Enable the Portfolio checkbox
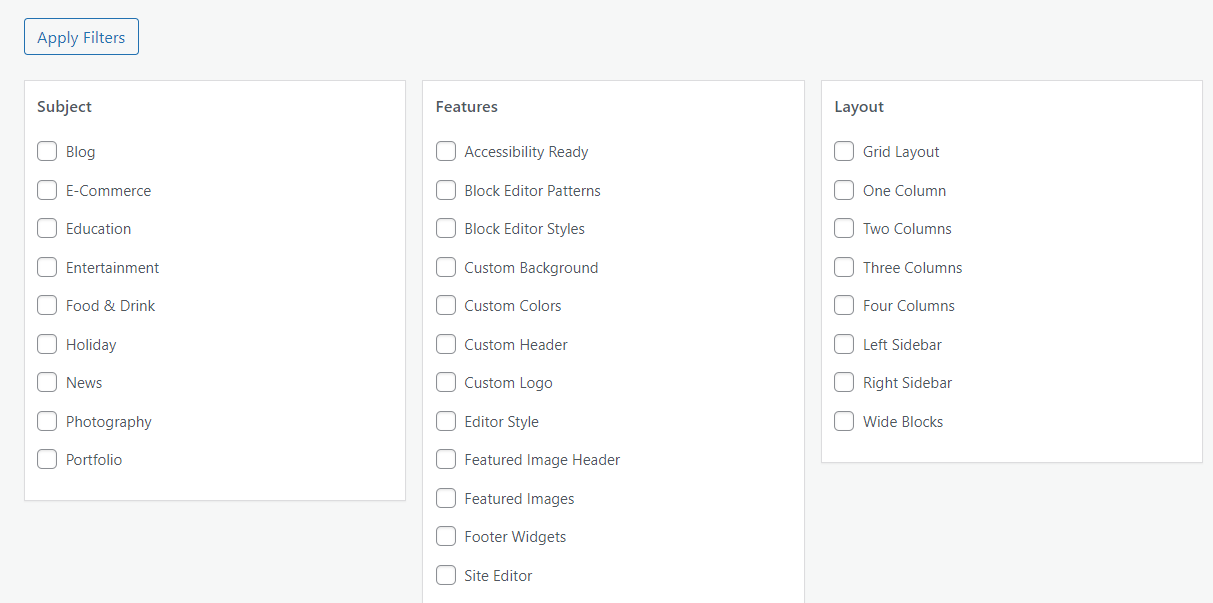 click(x=47, y=460)
